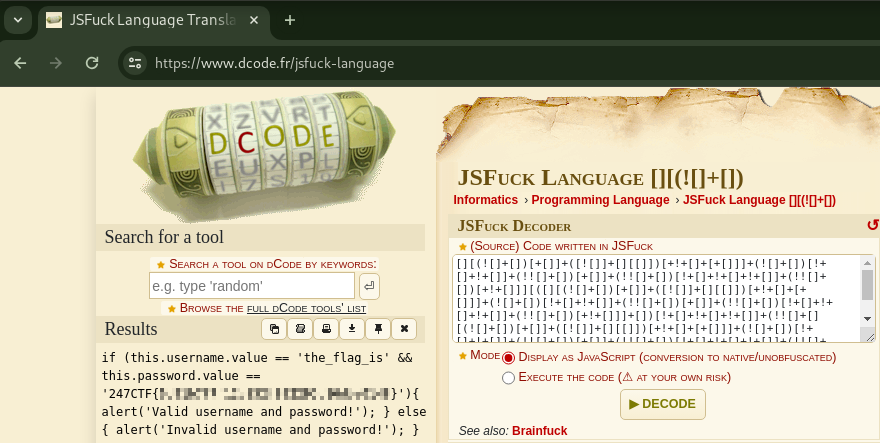The width and height of the screenshot is (880, 443).
Task: Pin the results panel
Action: coord(378,329)
